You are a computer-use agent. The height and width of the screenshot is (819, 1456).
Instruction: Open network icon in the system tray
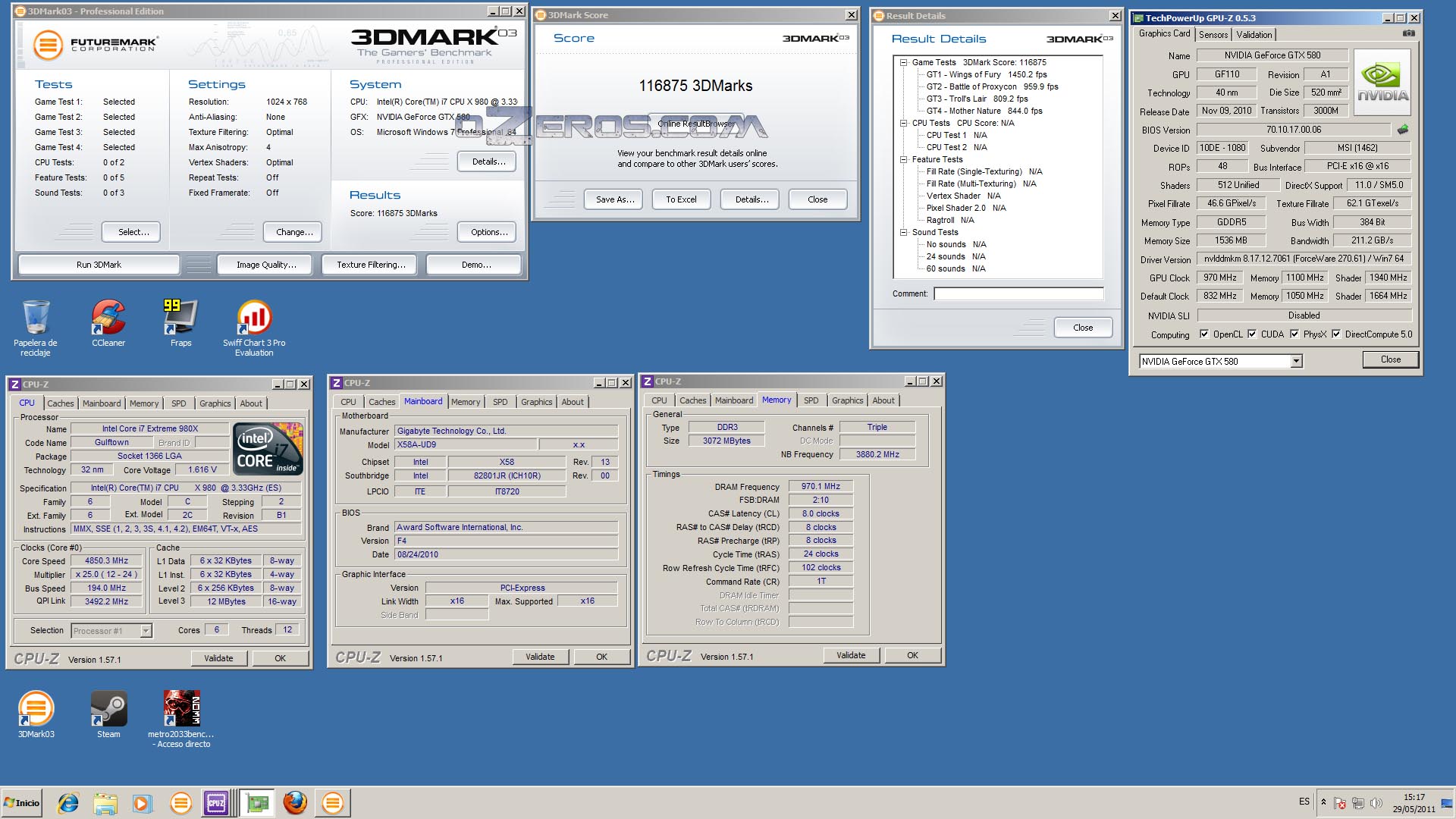pos(1357,803)
